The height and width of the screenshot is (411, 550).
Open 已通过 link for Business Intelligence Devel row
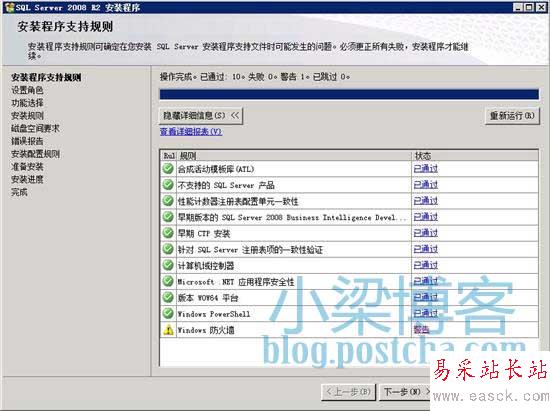click(x=425, y=217)
